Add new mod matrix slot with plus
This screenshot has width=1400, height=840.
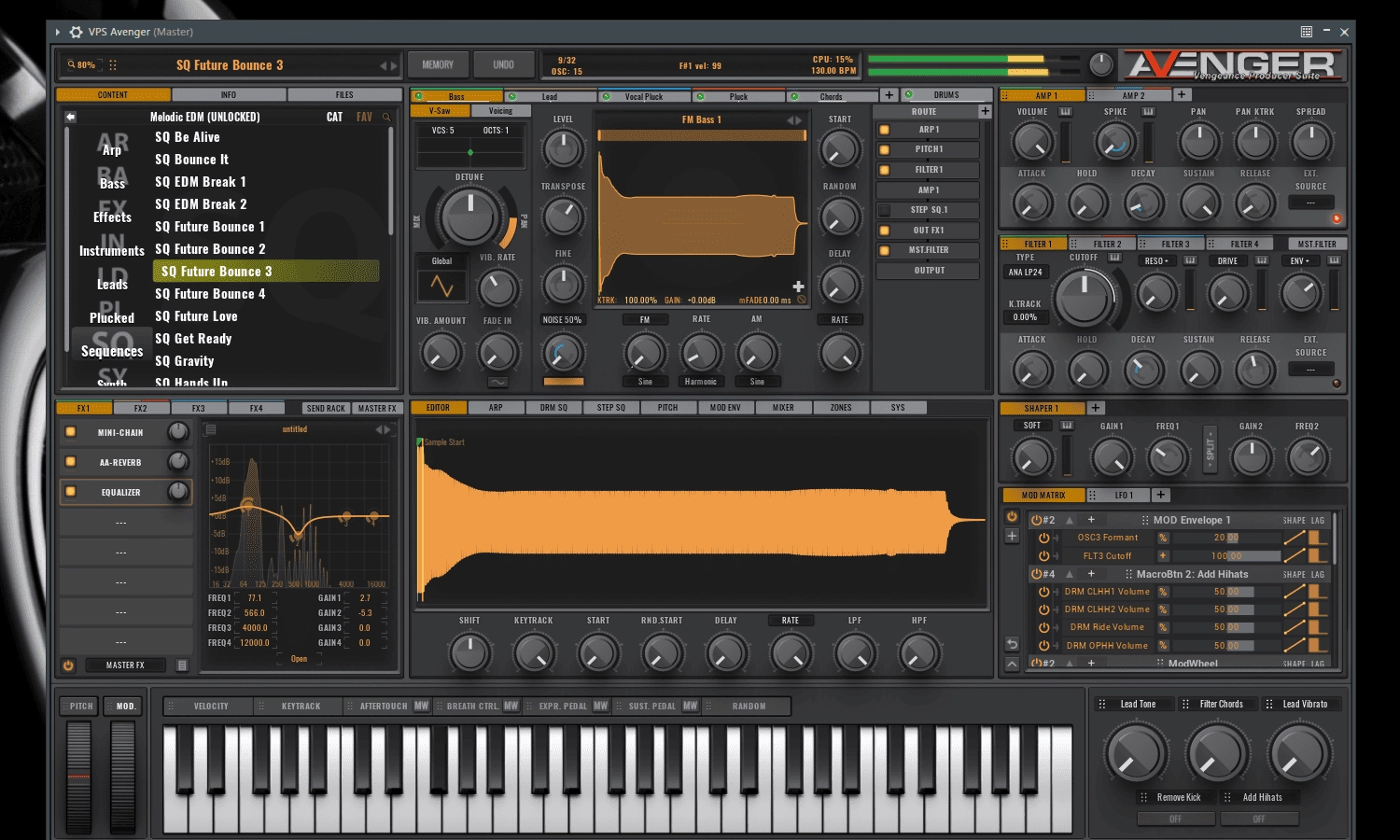coord(1012,536)
